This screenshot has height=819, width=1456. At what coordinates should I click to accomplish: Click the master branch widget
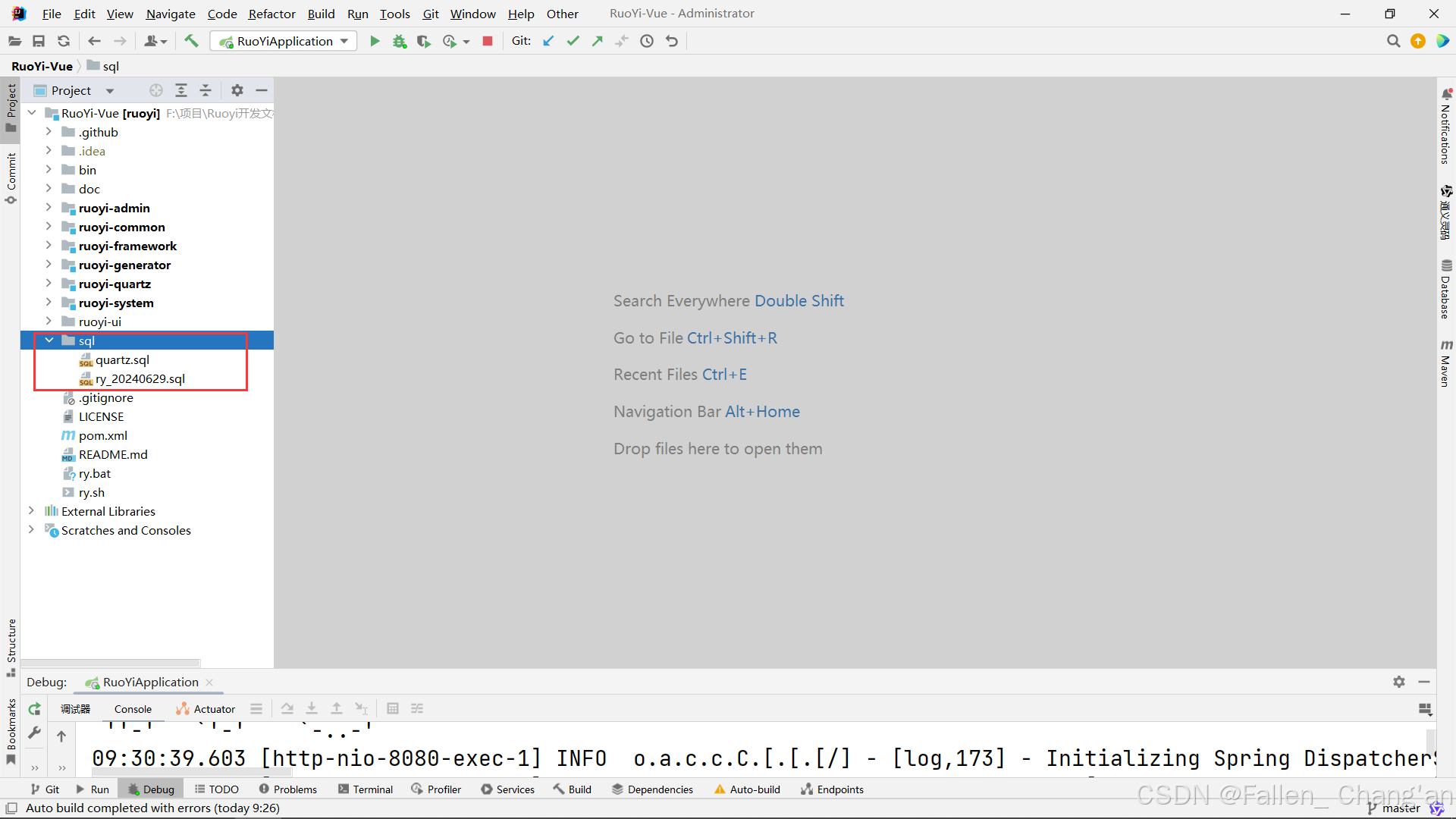pos(1399,808)
